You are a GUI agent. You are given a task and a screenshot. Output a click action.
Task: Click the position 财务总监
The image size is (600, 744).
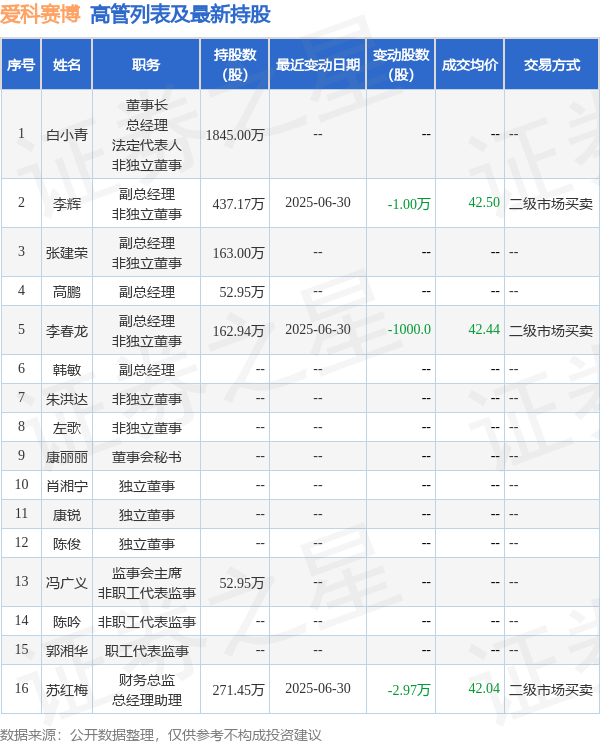click(147, 680)
